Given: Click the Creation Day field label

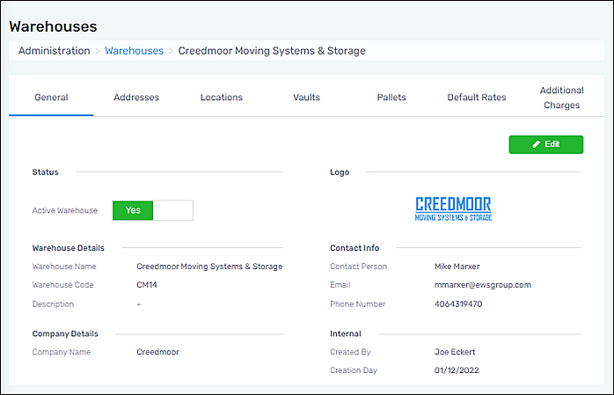Looking at the screenshot, I should pyautogui.click(x=354, y=370).
